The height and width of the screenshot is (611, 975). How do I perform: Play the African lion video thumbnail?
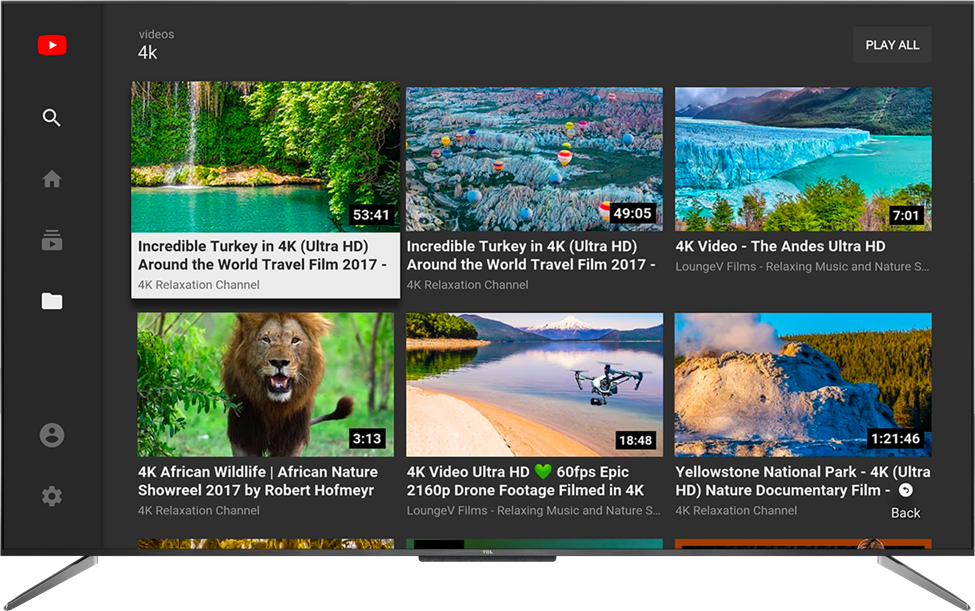[x=265, y=384]
